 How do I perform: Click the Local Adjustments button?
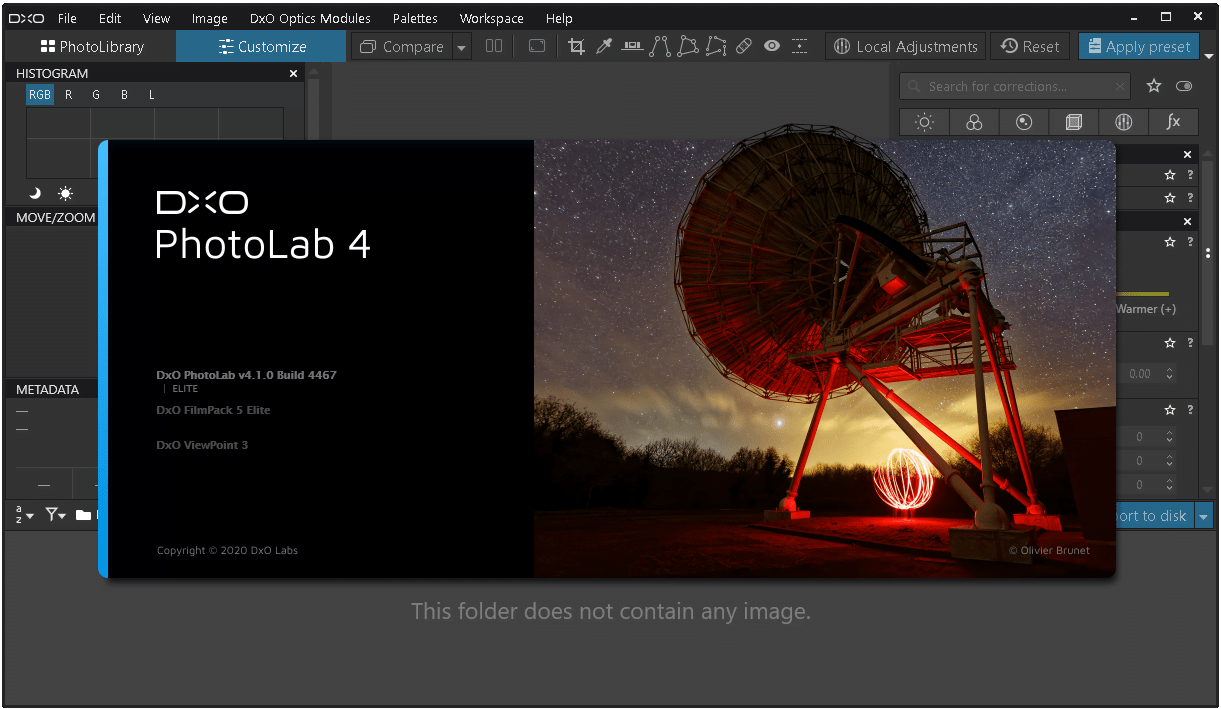pyautogui.click(x=905, y=46)
